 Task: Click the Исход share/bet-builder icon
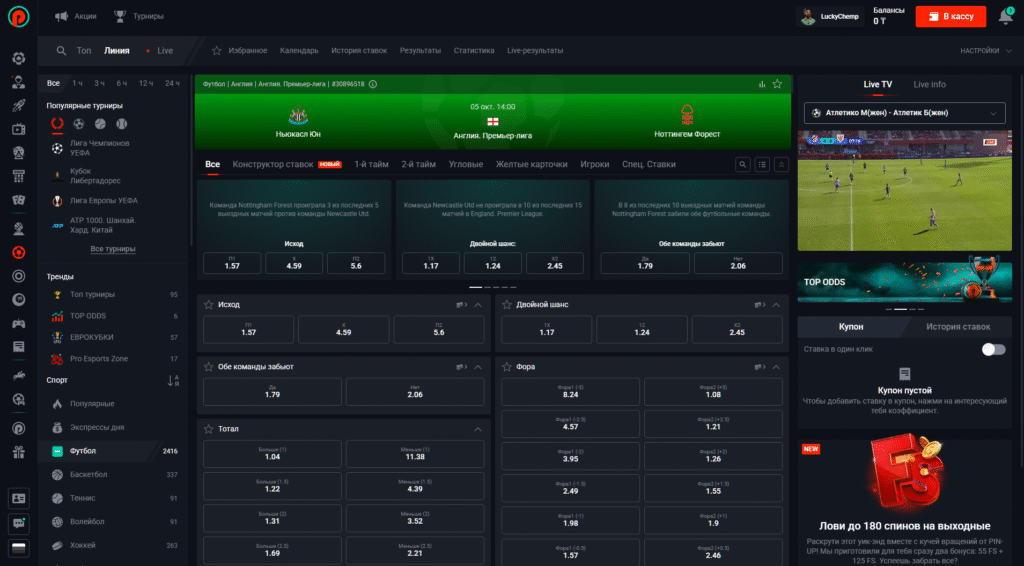point(461,305)
